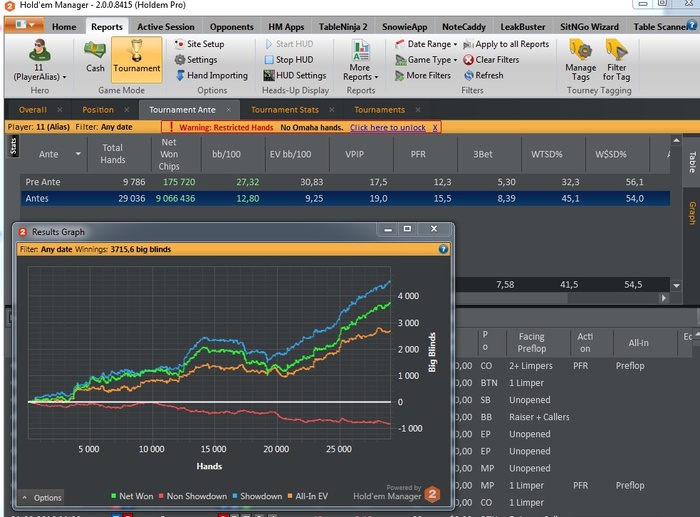This screenshot has height=517, width=700.
Task: Toggle Non Showdown legend entry
Action: [192, 496]
